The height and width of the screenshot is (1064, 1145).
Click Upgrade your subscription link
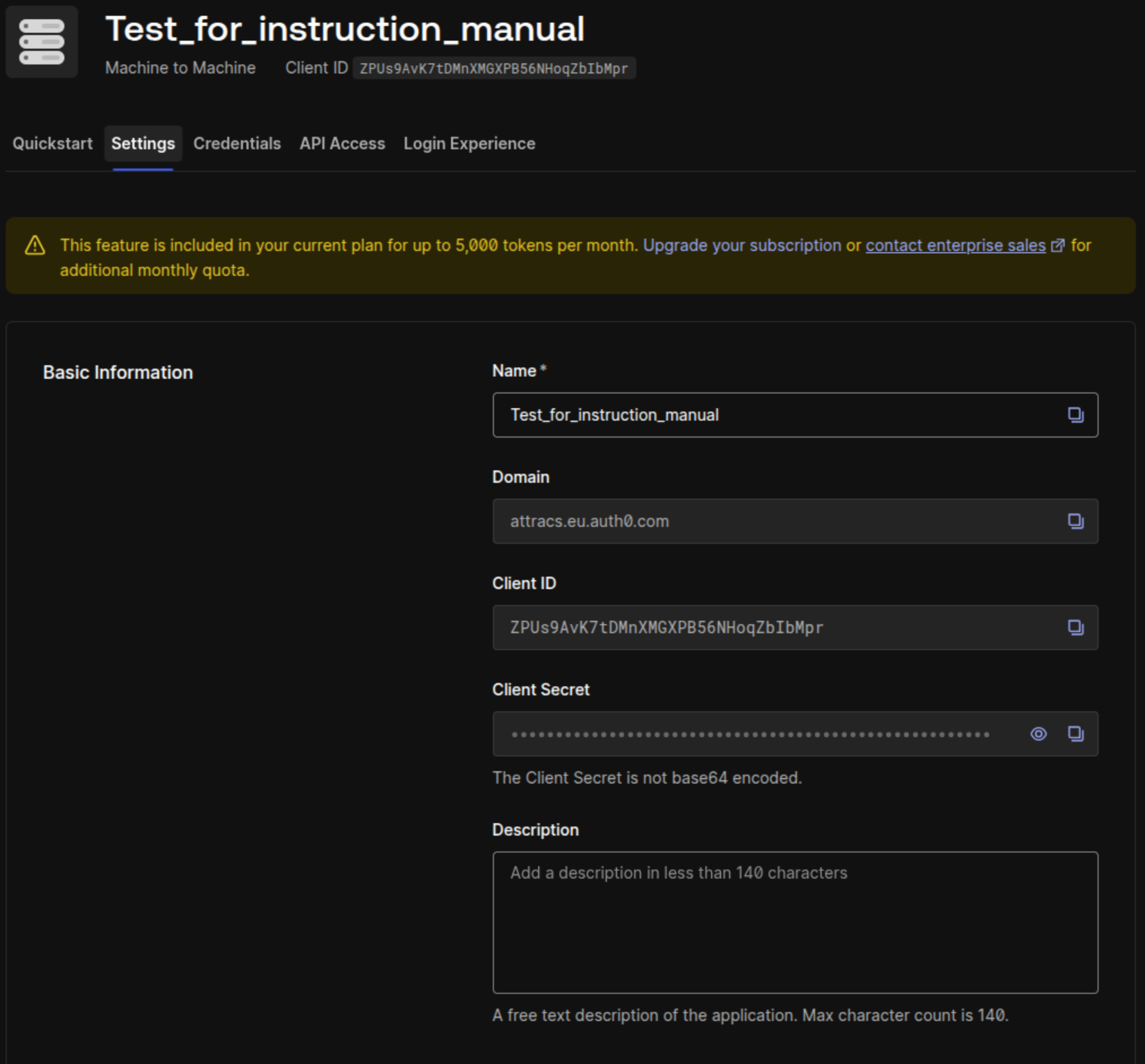point(742,245)
